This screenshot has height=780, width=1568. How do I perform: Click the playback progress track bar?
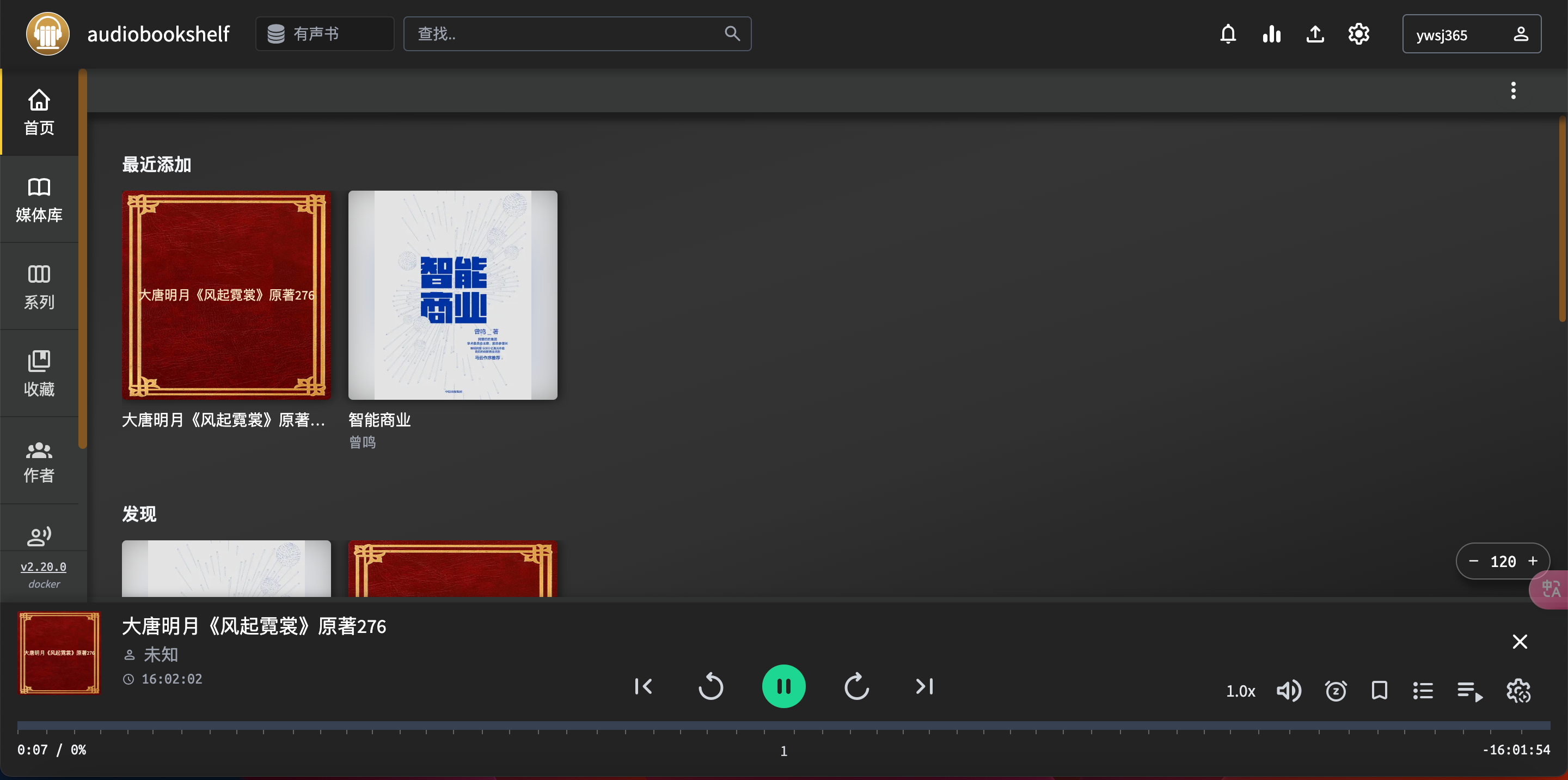click(783, 725)
